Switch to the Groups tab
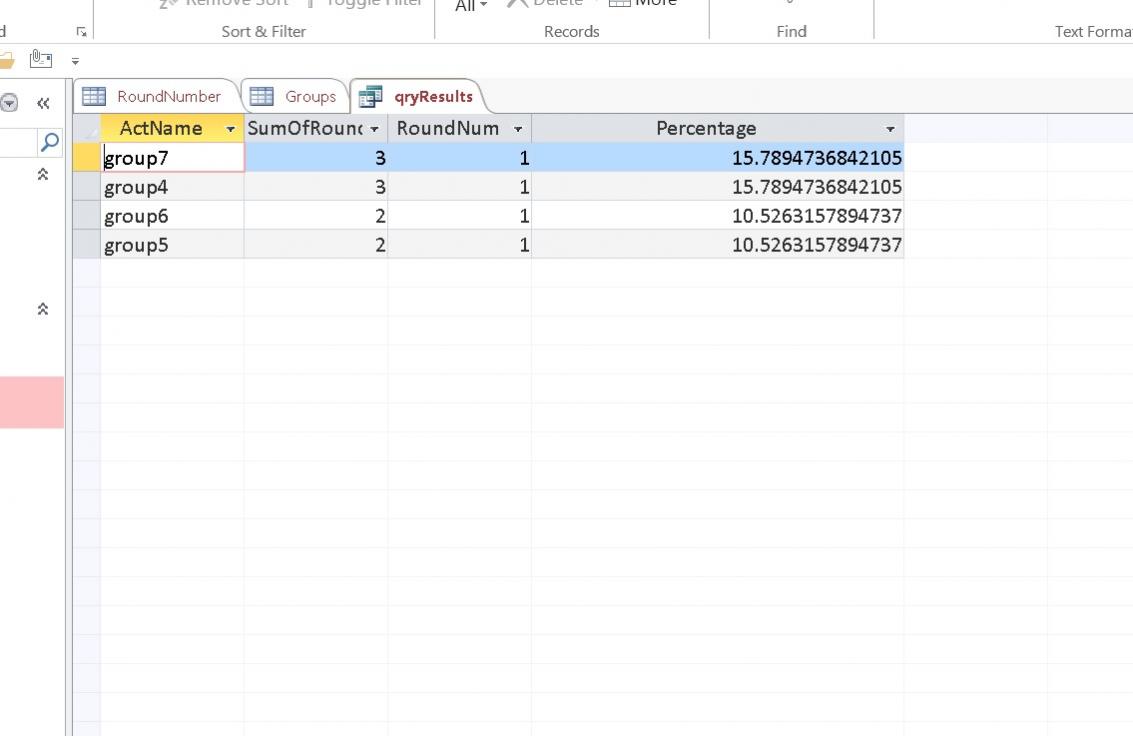The image size is (1133, 736). tap(310, 96)
